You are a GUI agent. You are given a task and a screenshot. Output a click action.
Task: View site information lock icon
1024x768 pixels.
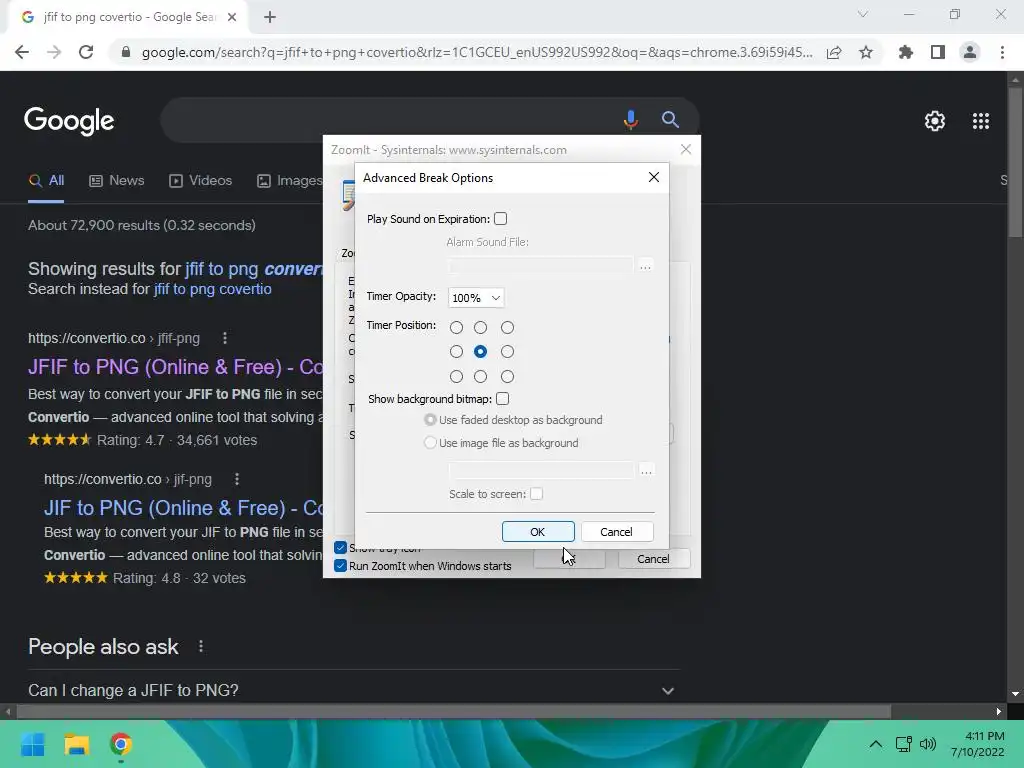coord(126,52)
